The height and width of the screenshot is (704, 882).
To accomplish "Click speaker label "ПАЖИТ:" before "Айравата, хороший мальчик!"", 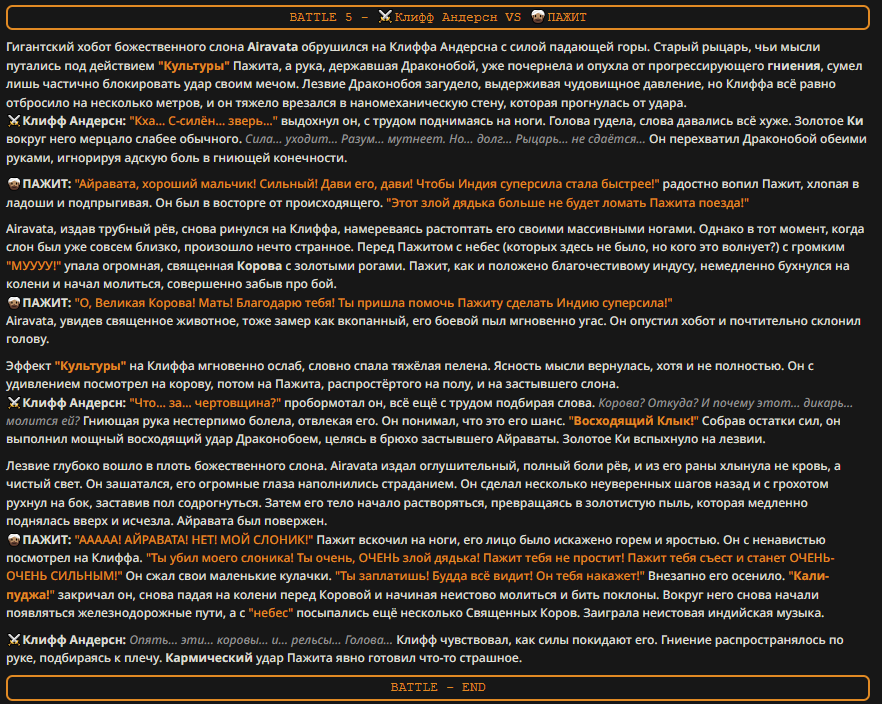I will pyautogui.click(x=47, y=184).
